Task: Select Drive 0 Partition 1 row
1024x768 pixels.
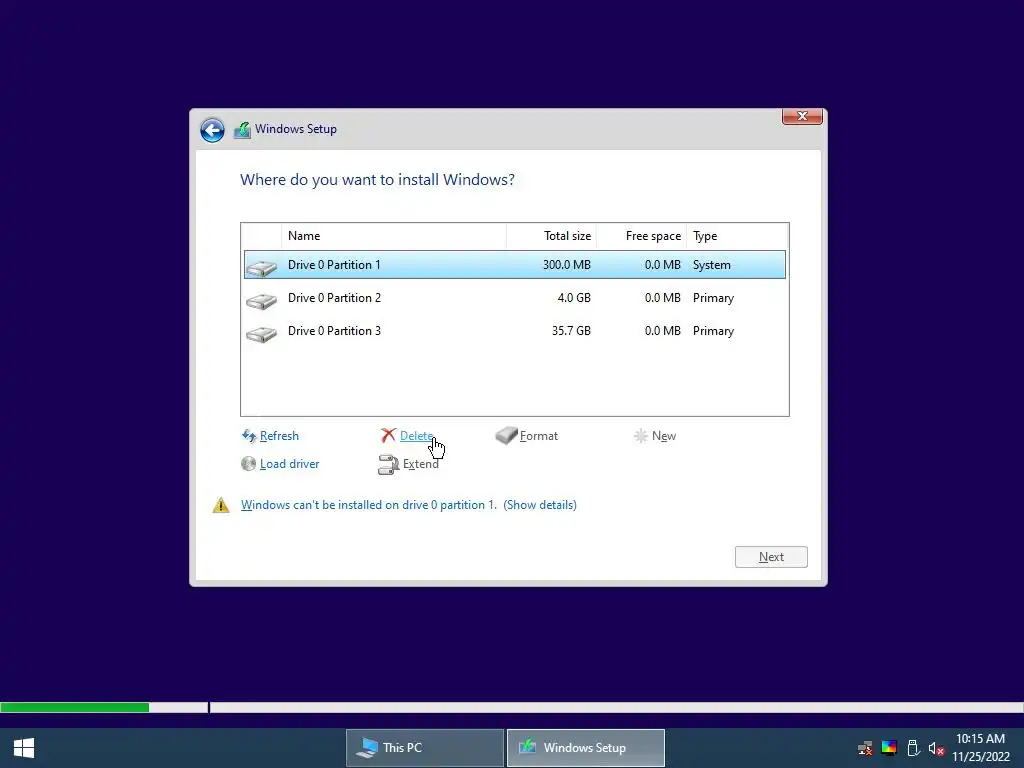Action: 515,264
